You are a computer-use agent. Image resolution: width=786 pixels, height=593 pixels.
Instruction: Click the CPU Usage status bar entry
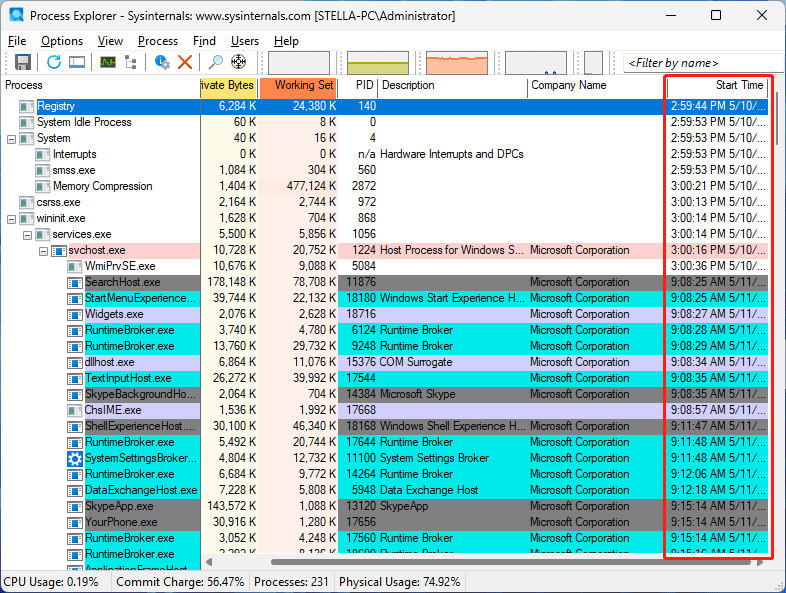pos(51,582)
